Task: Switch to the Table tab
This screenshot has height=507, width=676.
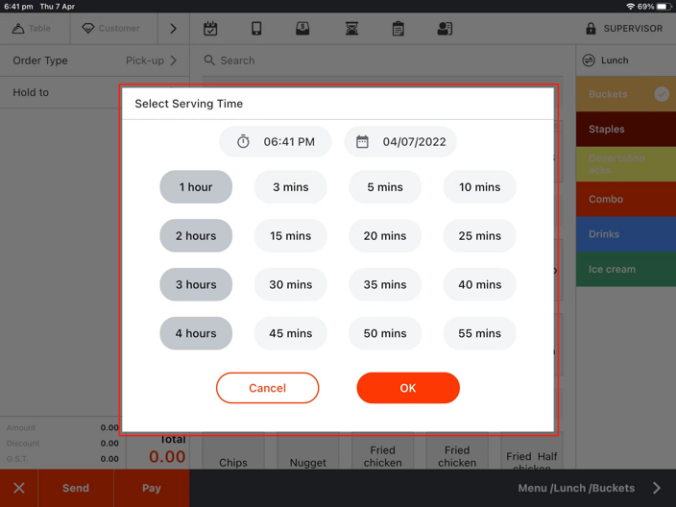Action: tap(32, 29)
